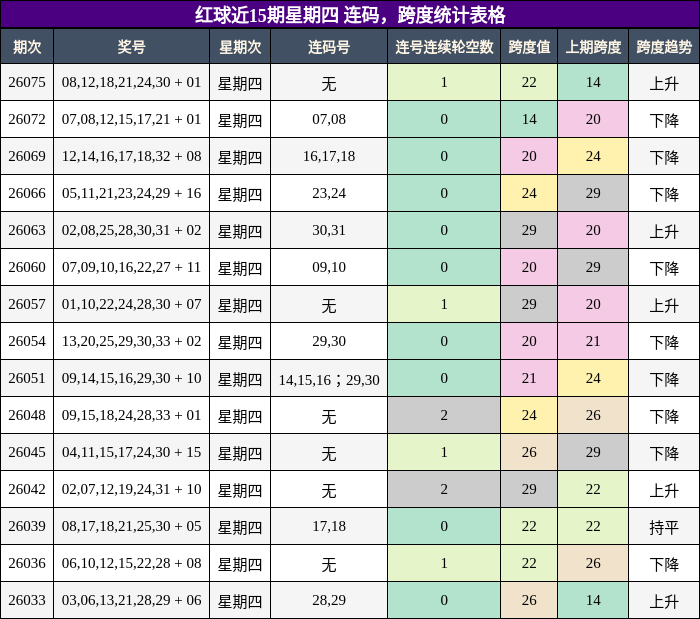Click 跨度值 21 in row 26051
The height and width of the screenshot is (619, 700).
coord(529,378)
